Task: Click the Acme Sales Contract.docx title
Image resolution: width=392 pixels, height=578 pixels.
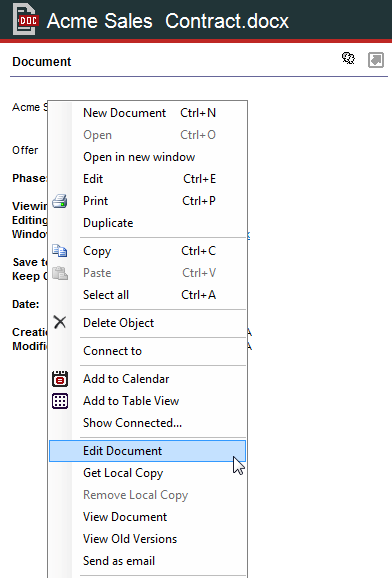Action: tap(168, 21)
